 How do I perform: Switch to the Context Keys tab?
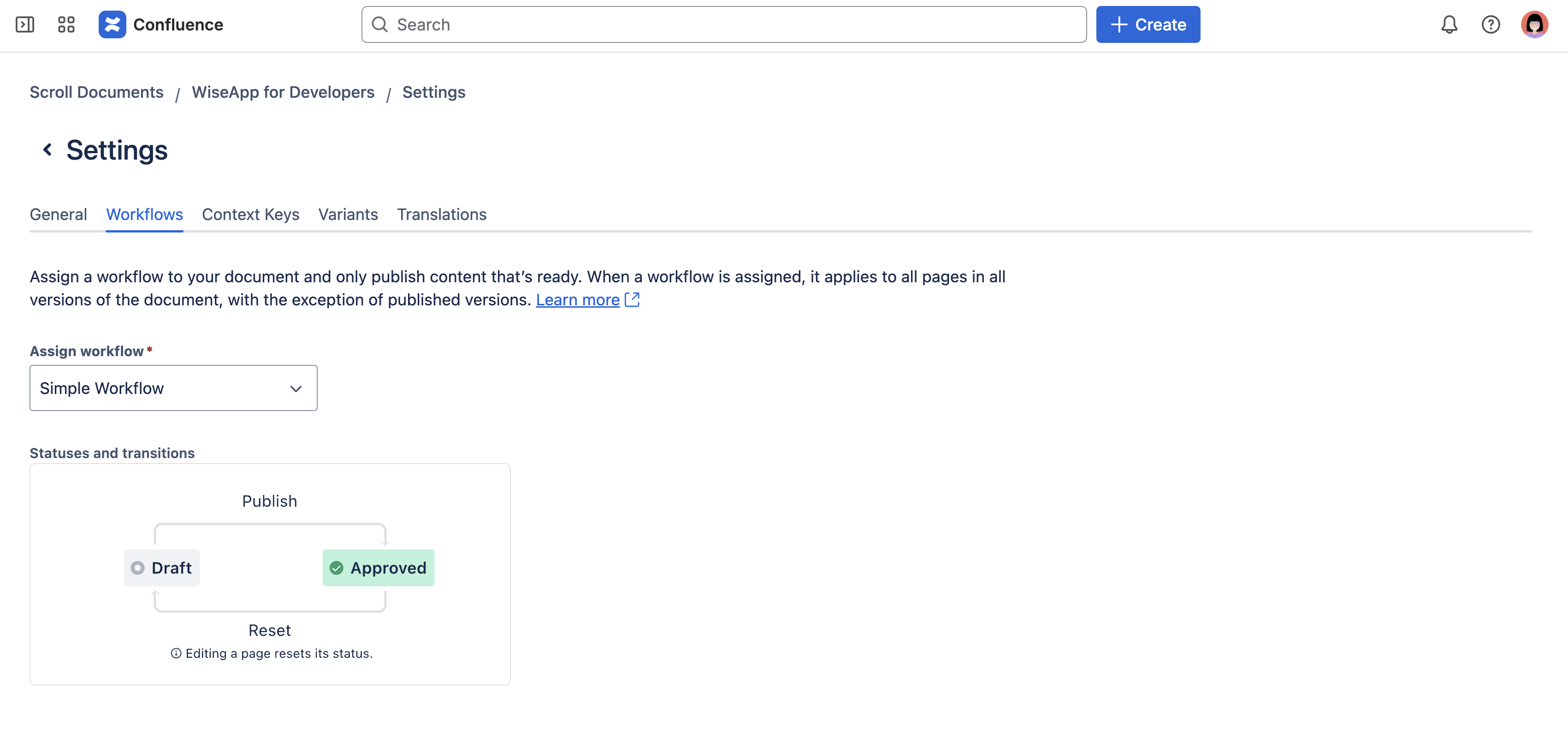pyautogui.click(x=250, y=215)
